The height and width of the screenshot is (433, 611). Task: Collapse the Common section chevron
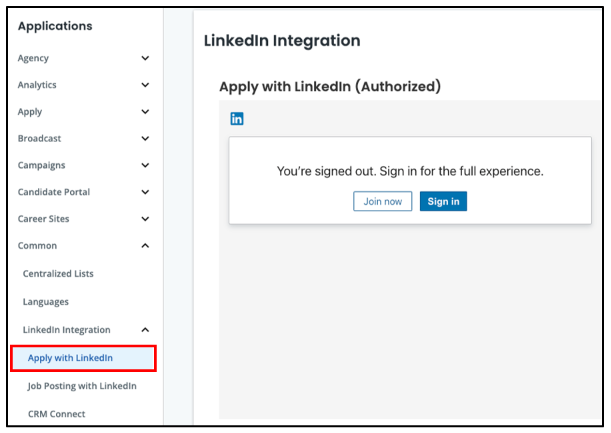click(x=145, y=246)
